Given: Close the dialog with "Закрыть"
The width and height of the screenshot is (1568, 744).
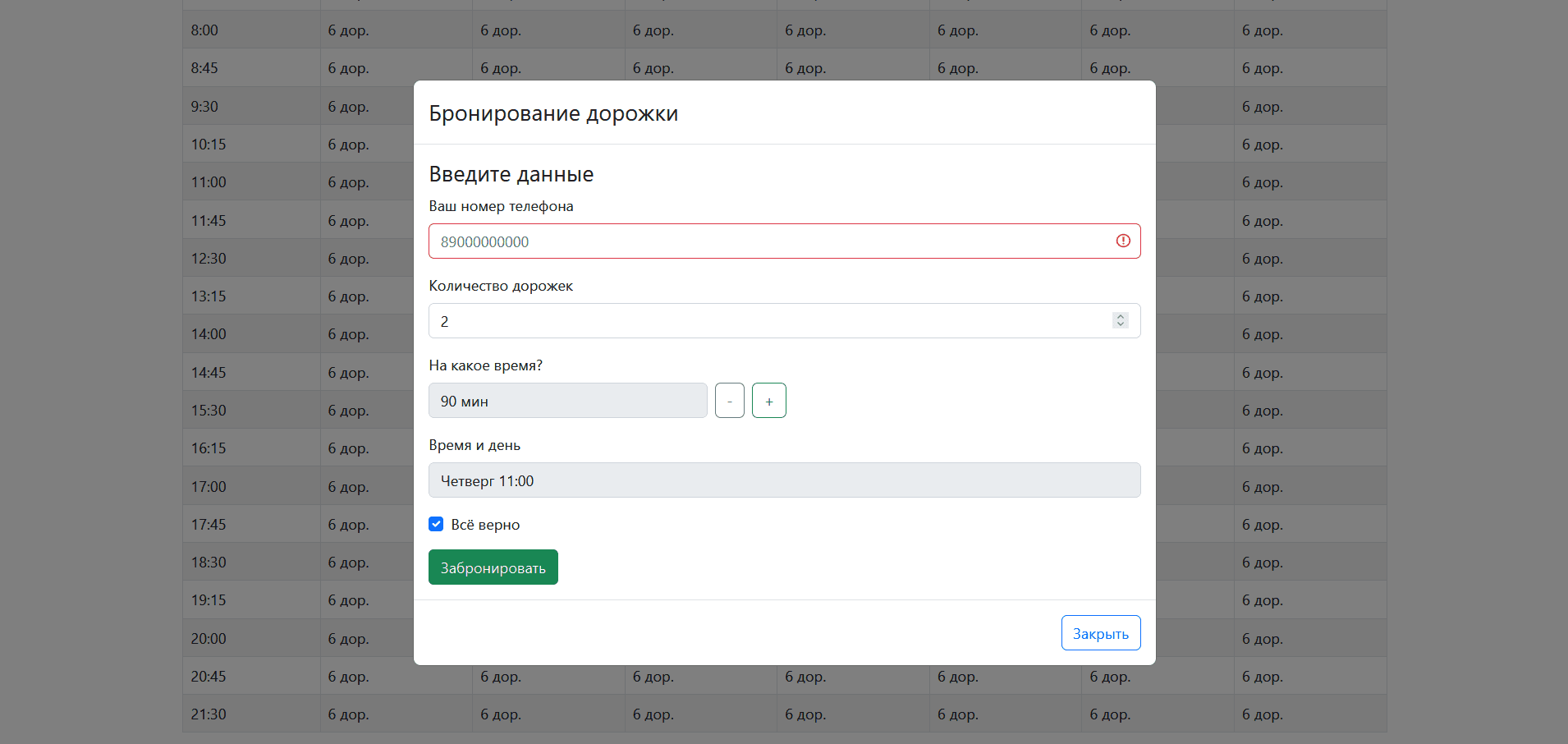Looking at the screenshot, I should tap(1100, 633).
